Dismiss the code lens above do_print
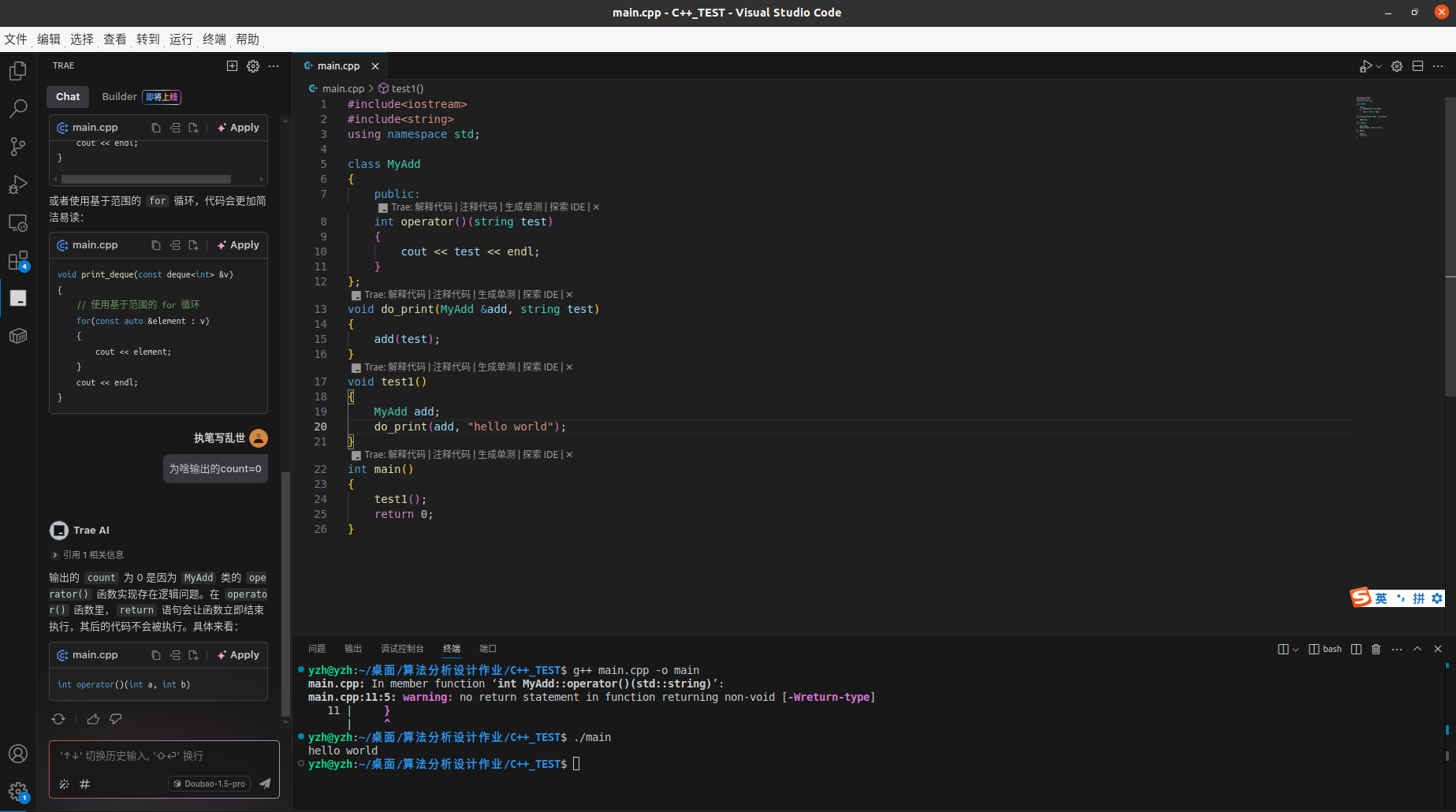Viewport: 1456px width, 812px height. 569,295
